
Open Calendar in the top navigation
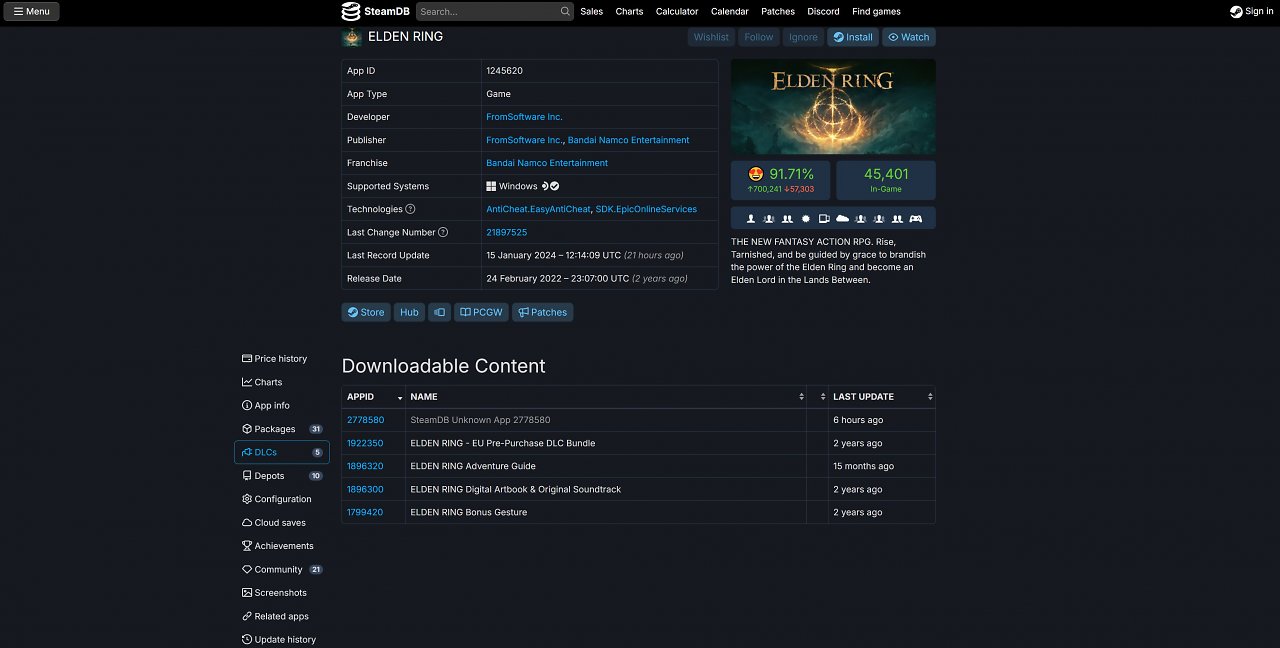click(x=730, y=12)
